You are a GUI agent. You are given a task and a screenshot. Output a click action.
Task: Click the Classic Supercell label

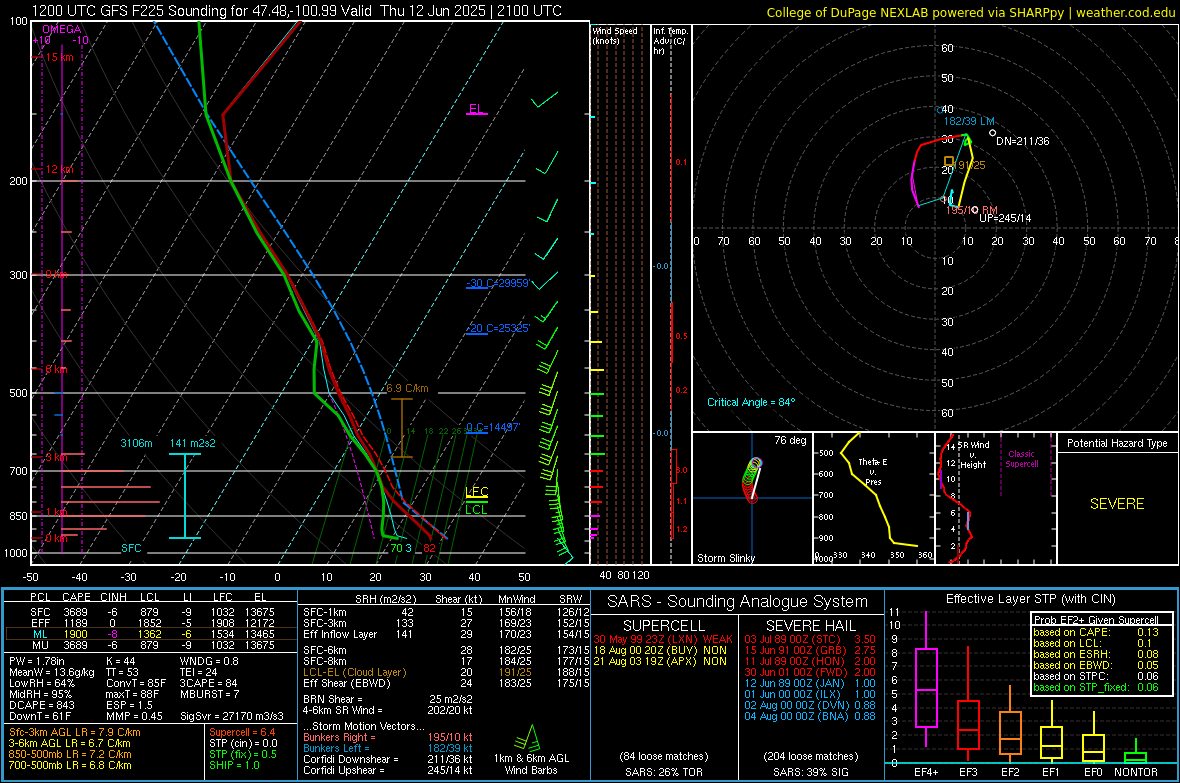1022,459
